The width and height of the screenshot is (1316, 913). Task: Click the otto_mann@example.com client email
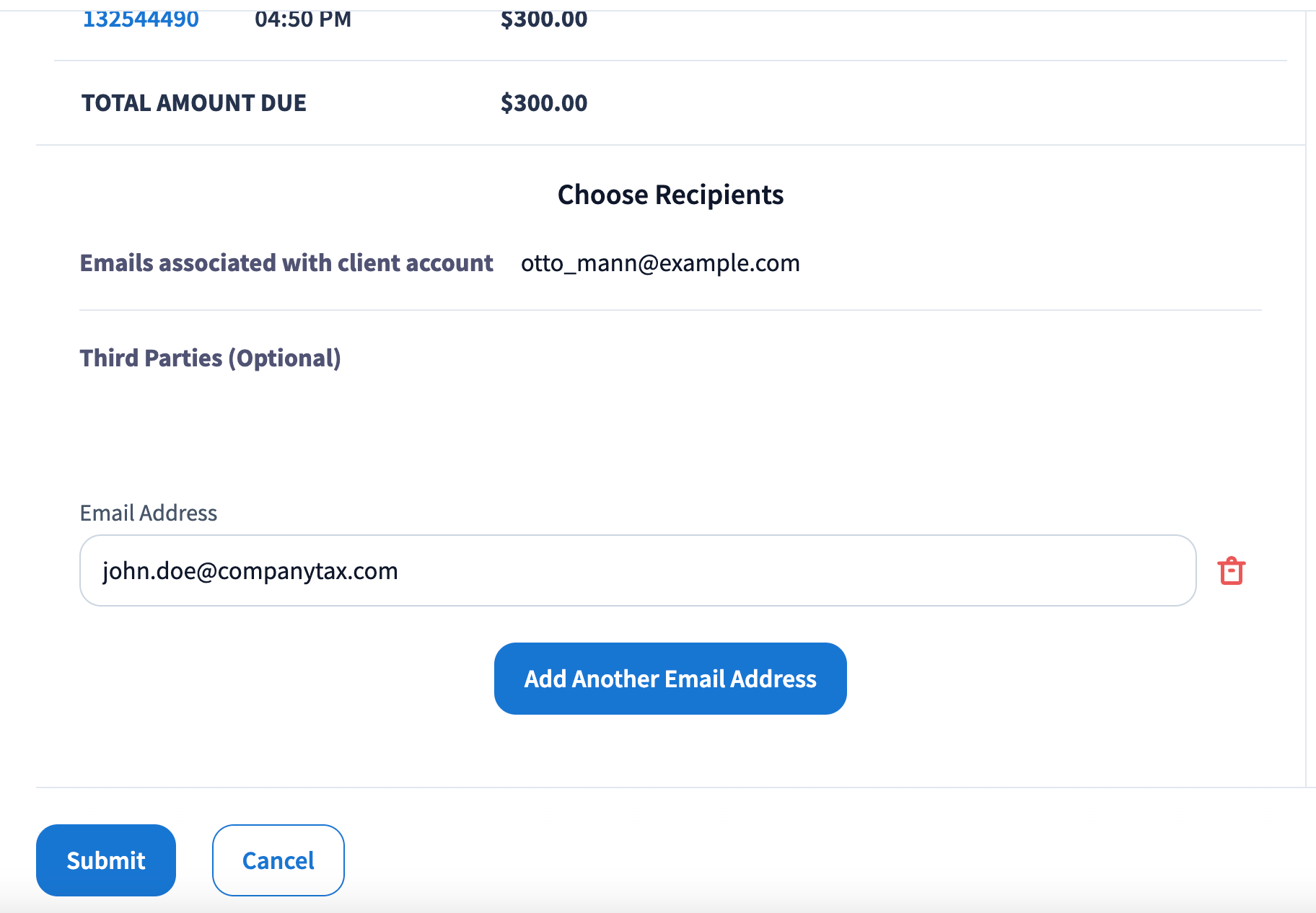(660, 263)
